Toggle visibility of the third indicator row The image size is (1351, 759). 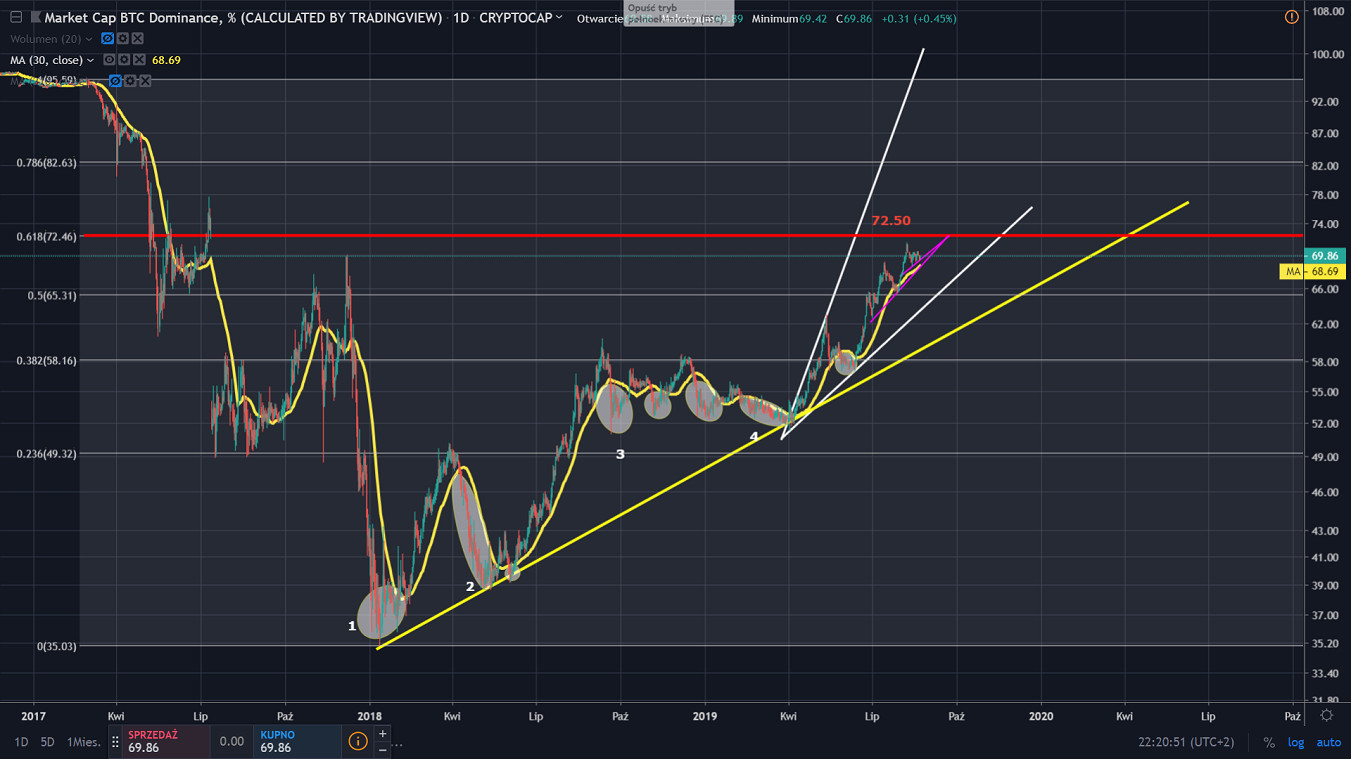[x=116, y=80]
